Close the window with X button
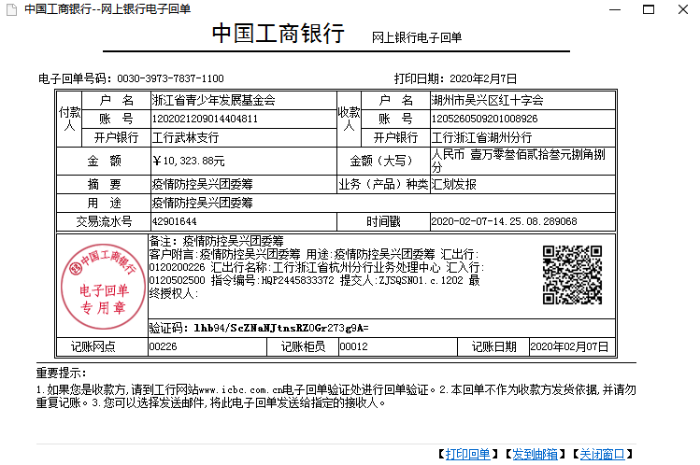700x465 pixels. [683, 9]
